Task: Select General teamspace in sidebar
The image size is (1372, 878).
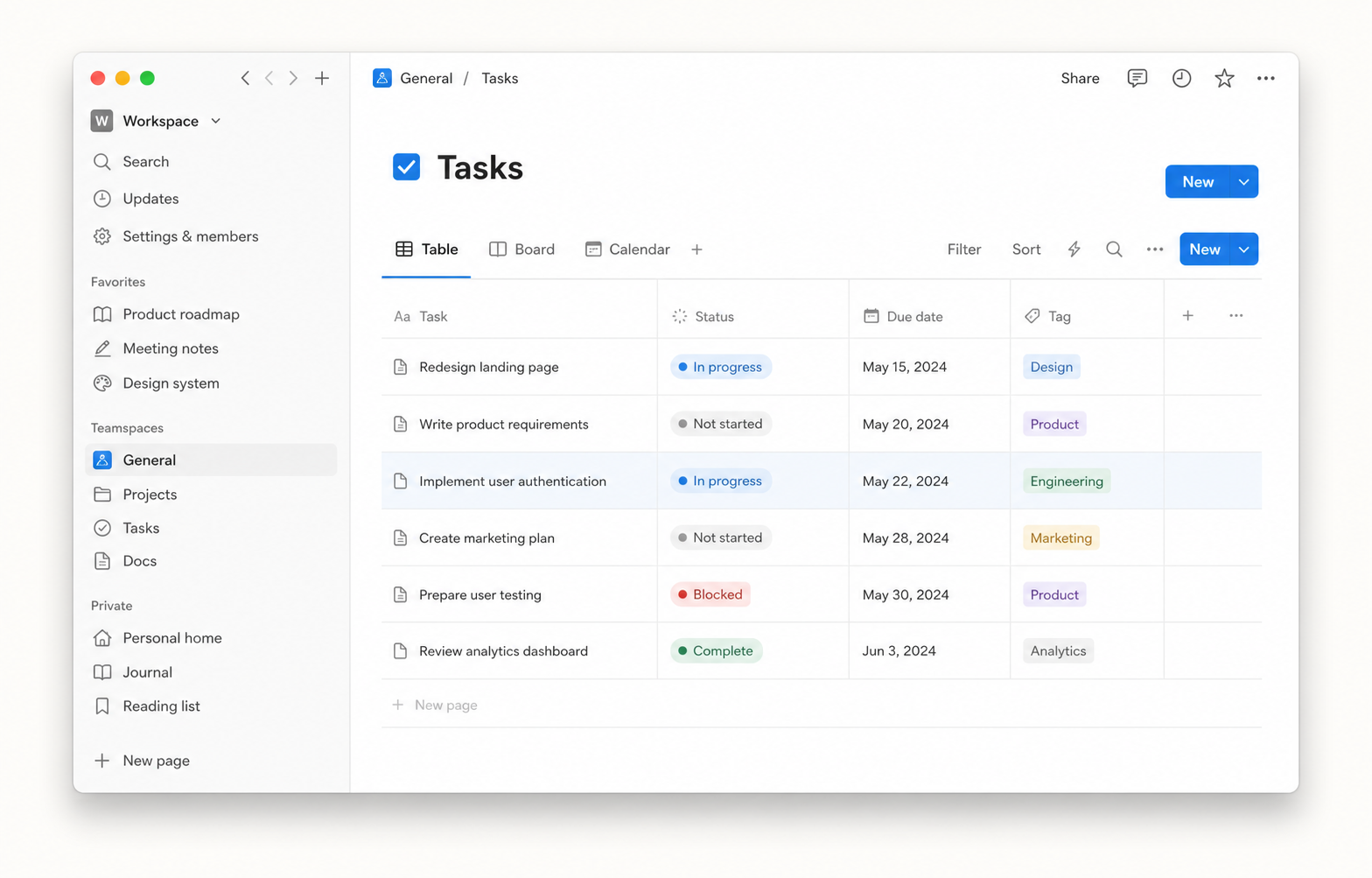Action: tap(211, 460)
